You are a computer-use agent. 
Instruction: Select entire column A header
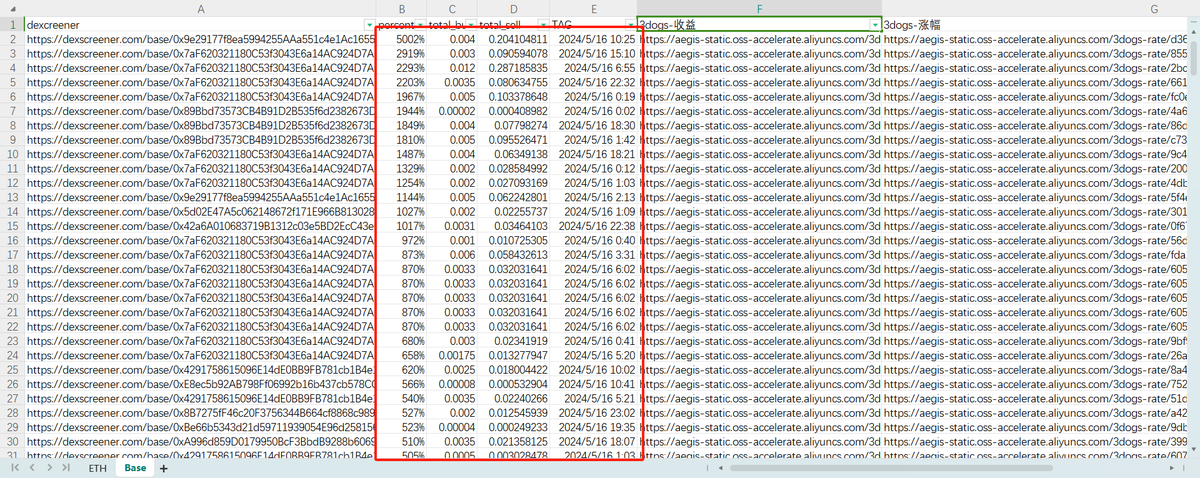[202, 8]
